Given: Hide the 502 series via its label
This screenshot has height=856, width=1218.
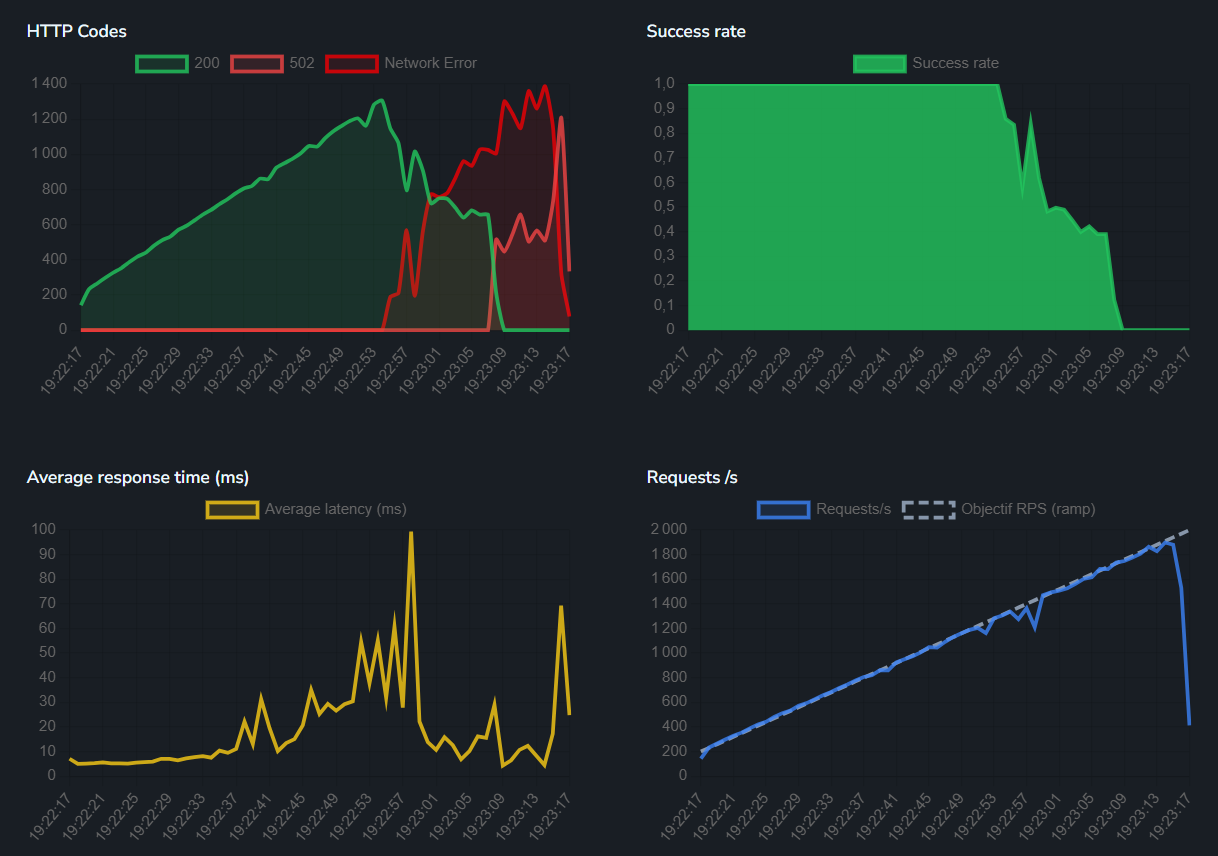Looking at the screenshot, I should coord(301,63).
